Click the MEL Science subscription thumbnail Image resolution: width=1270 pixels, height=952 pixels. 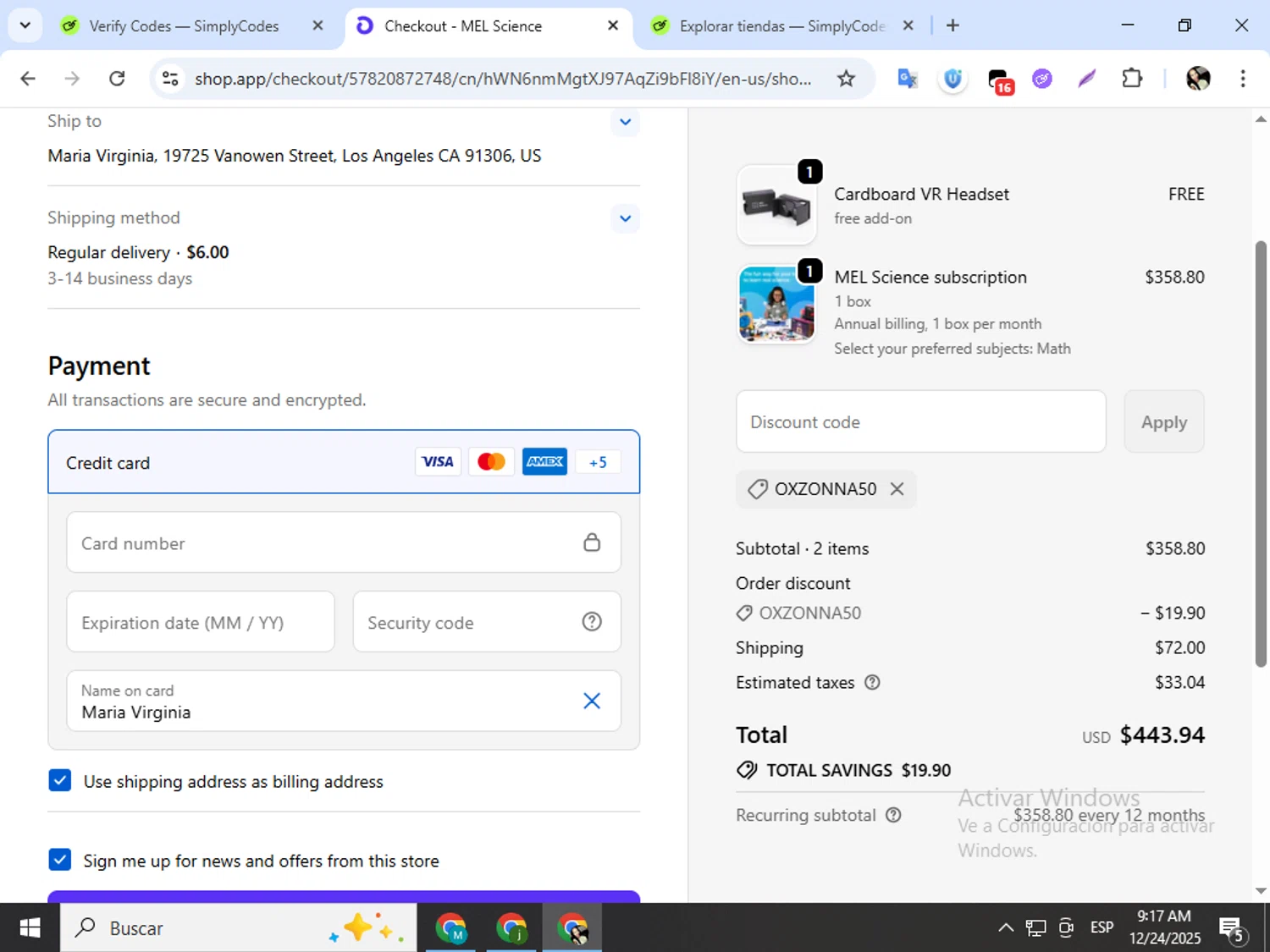[776, 303]
